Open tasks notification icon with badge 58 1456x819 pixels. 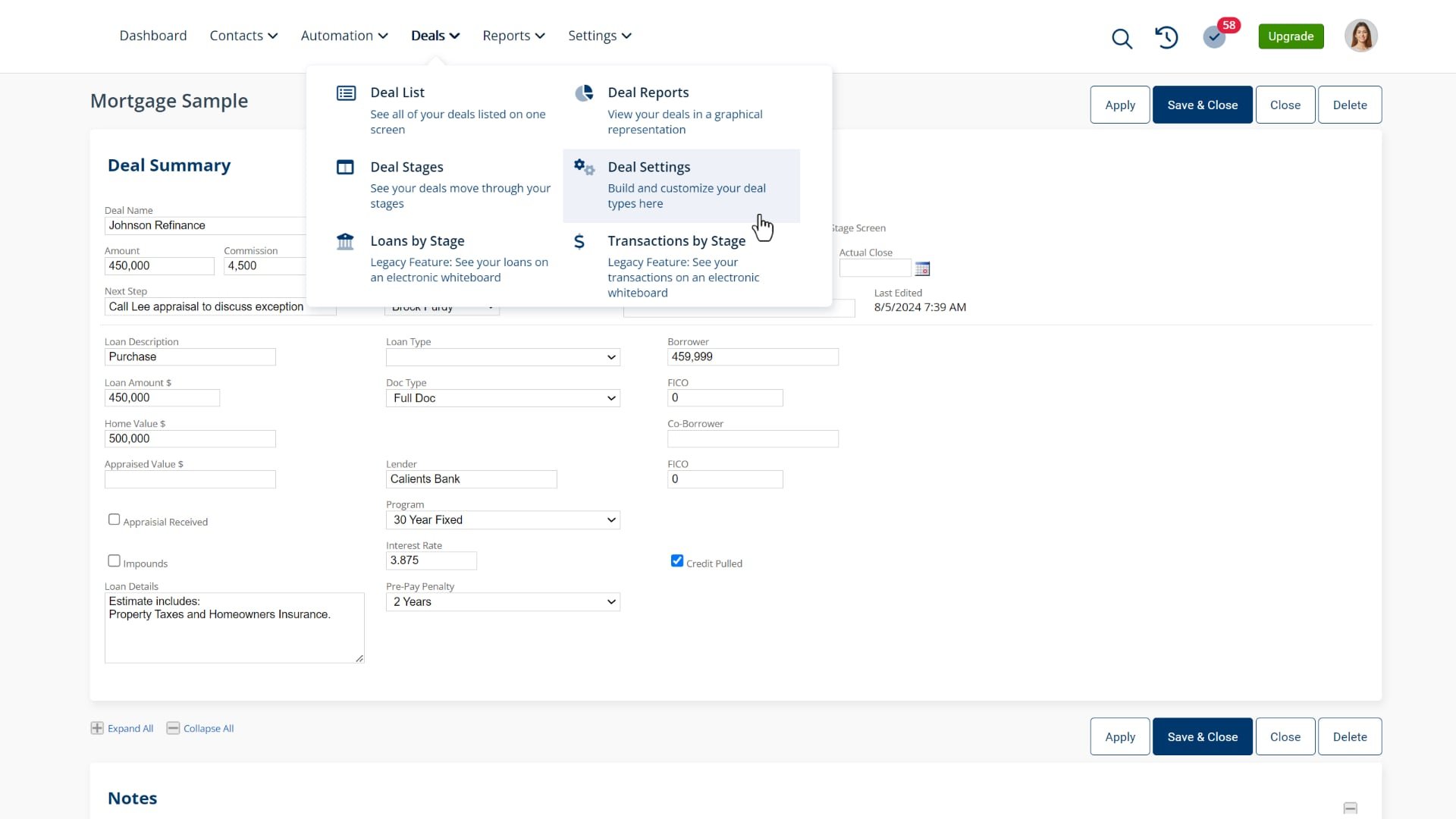pyautogui.click(x=1214, y=36)
